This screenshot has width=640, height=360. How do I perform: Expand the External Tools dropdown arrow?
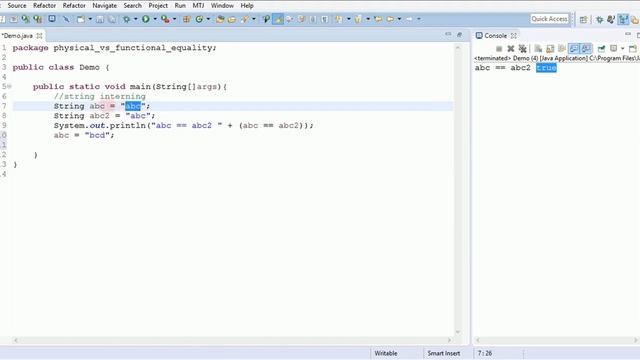coord(175,19)
